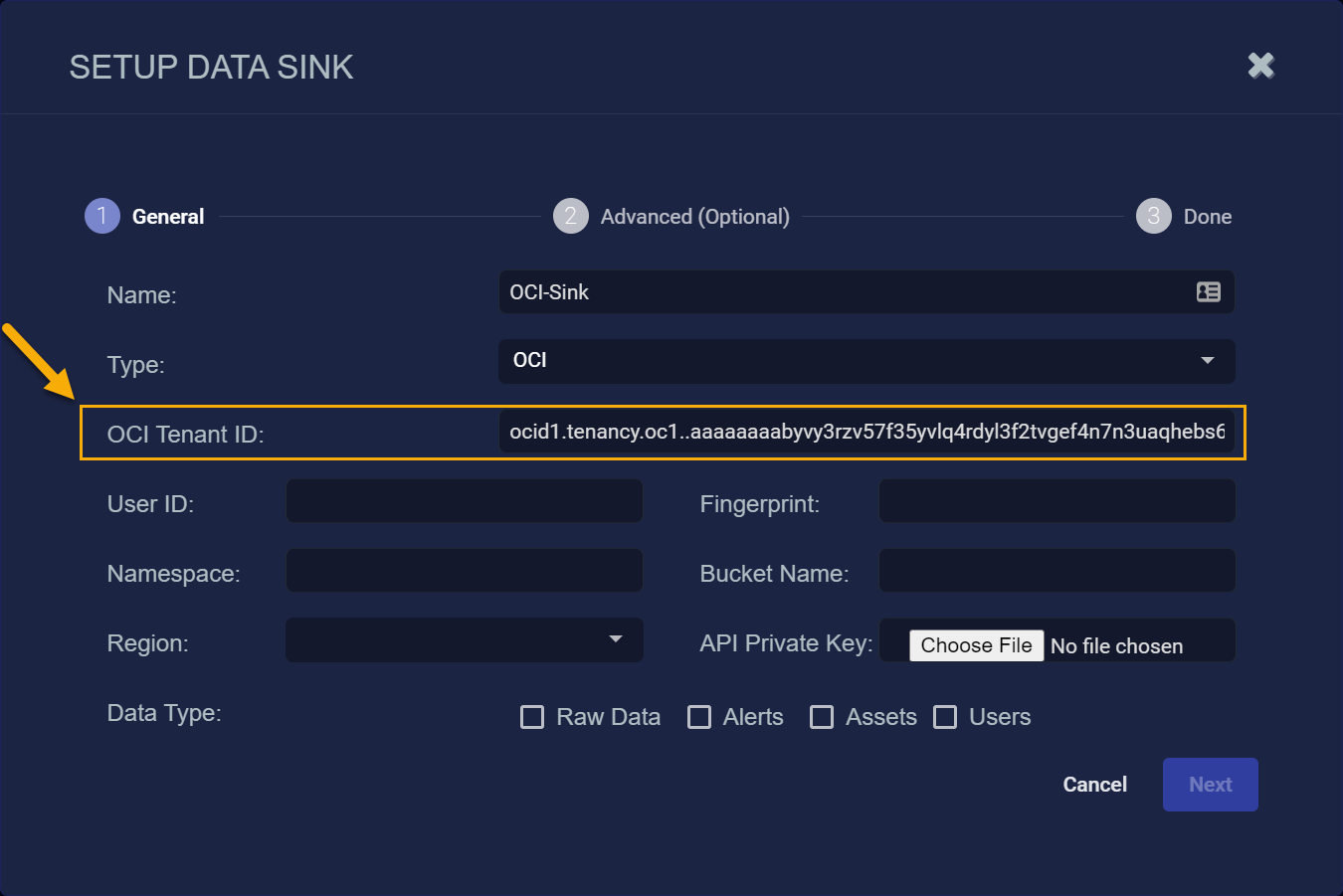Image resolution: width=1343 pixels, height=896 pixels.
Task: Click the Fingerprint input field
Action: pyautogui.click(x=1057, y=501)
